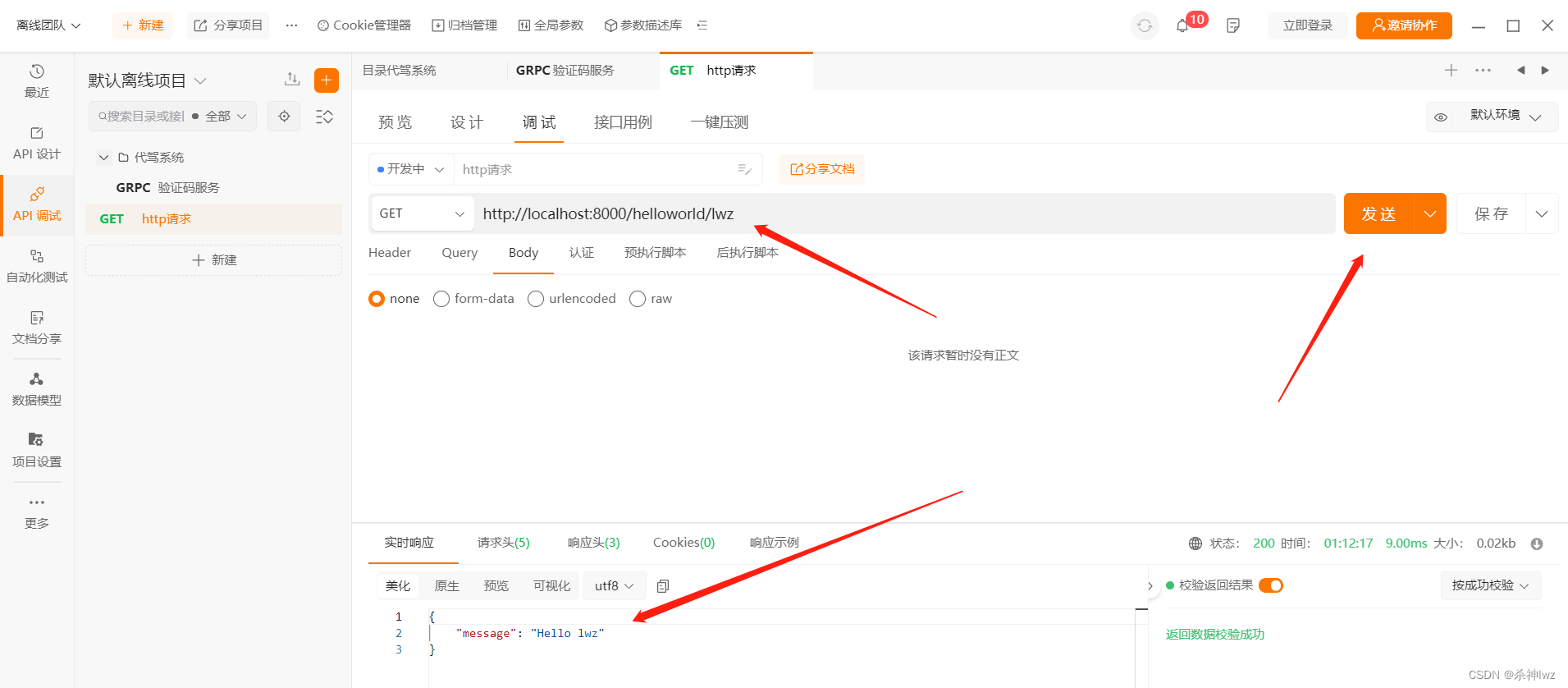
Task: Open 自动化测试 in the sidebar
Action: click(x=37, y=266)
